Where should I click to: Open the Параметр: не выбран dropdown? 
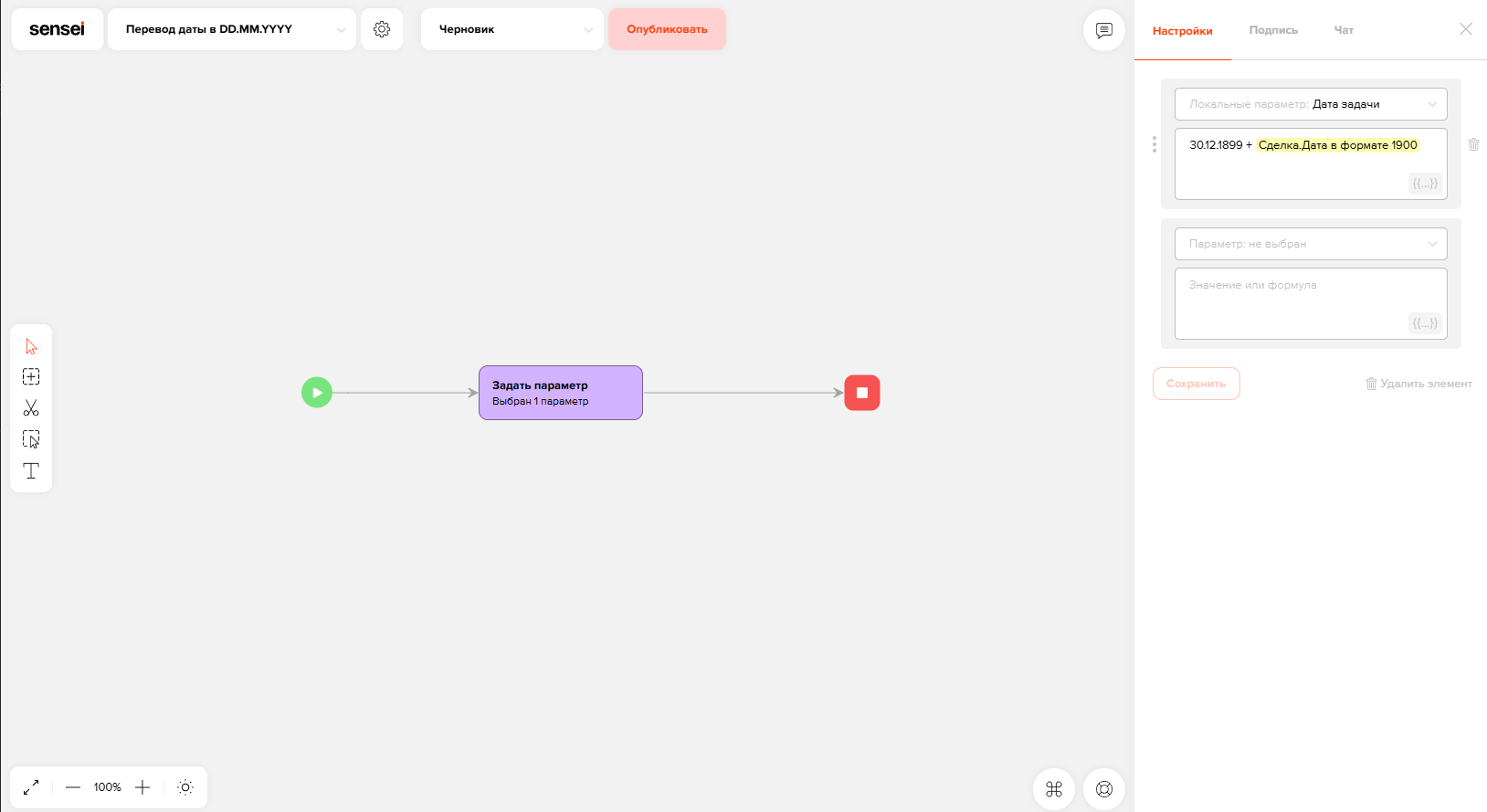tap(1311, 244)
